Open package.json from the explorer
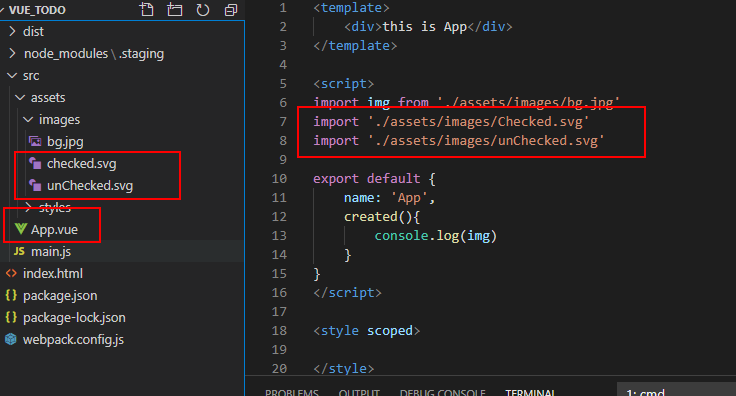Image resolution: width=736 pixels, height=396 pixels. pos(60,296)
